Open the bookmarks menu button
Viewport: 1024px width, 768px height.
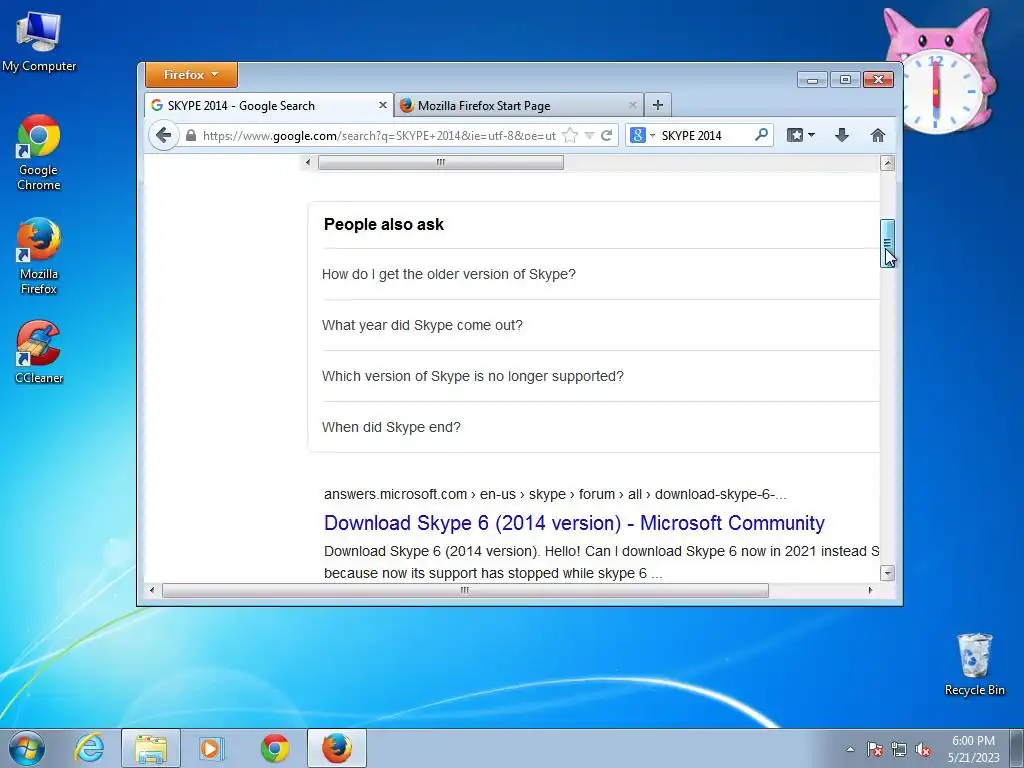pyautogui.click(x=801, y=135)
